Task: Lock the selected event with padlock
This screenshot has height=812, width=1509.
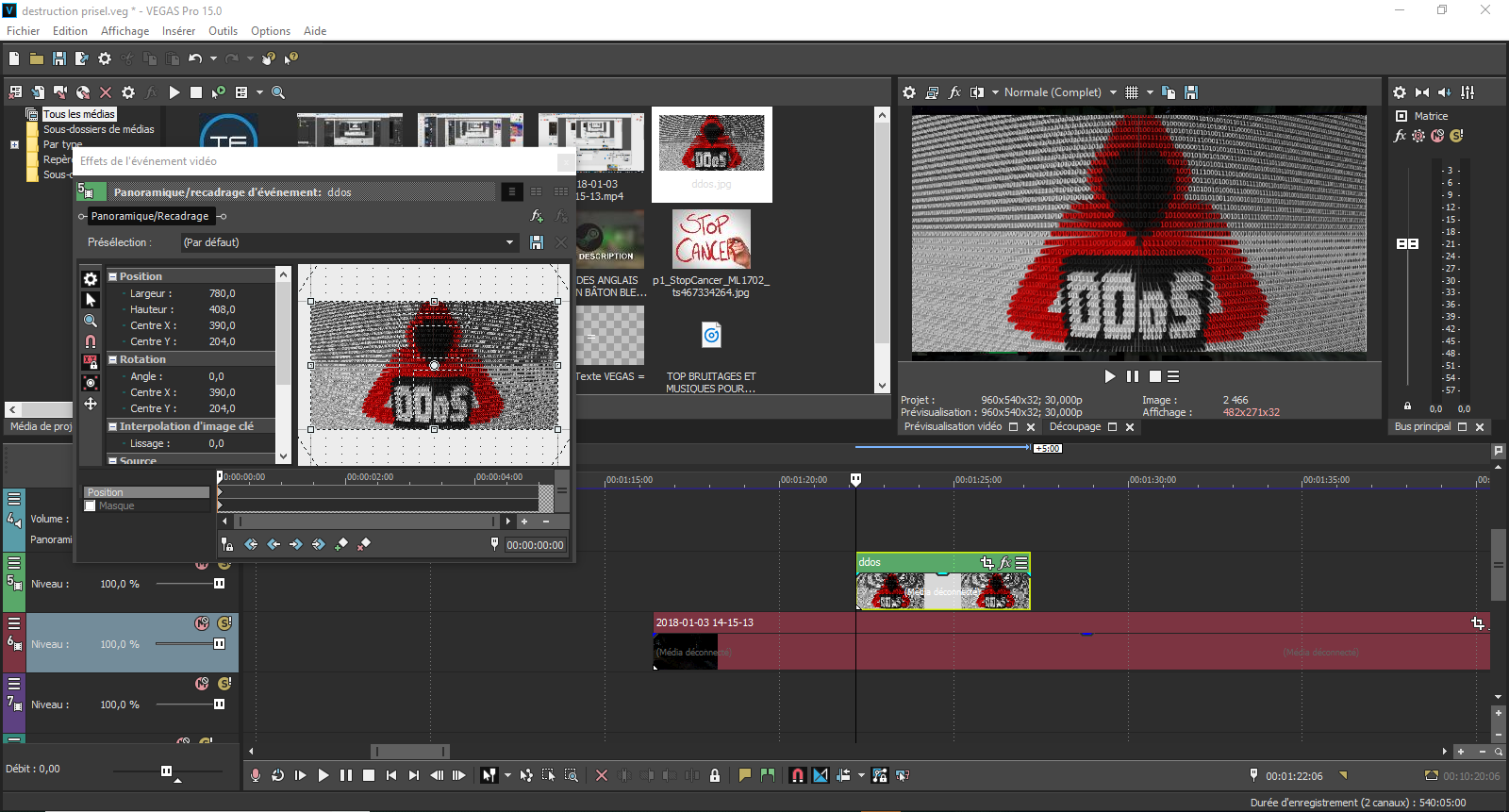Action: pos(715,775)
